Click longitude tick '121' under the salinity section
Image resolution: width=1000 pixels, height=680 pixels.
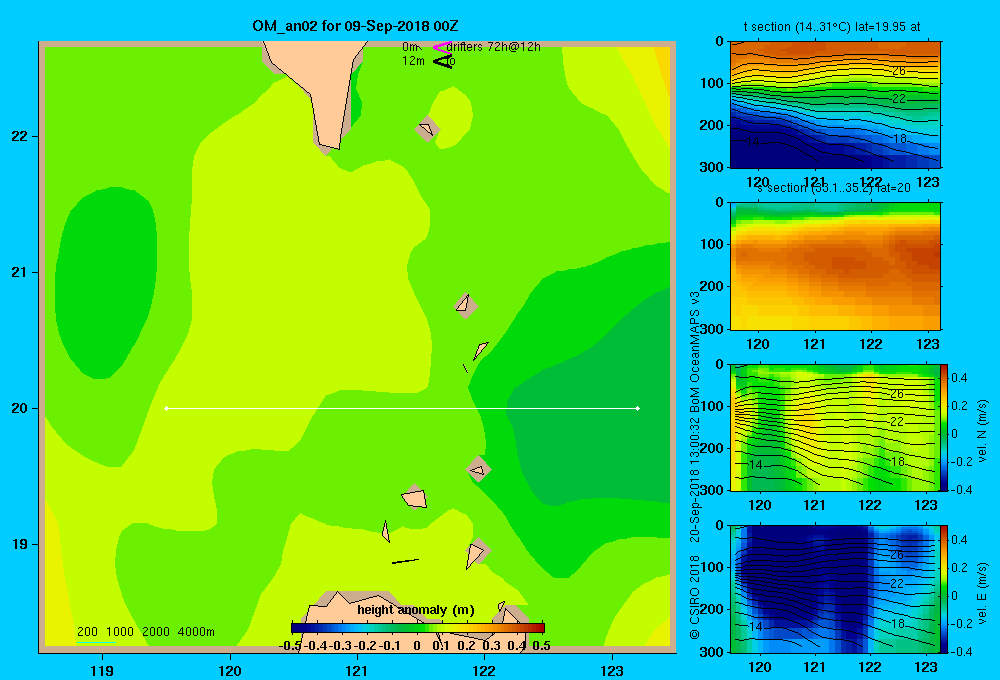[x=814, y=344]
